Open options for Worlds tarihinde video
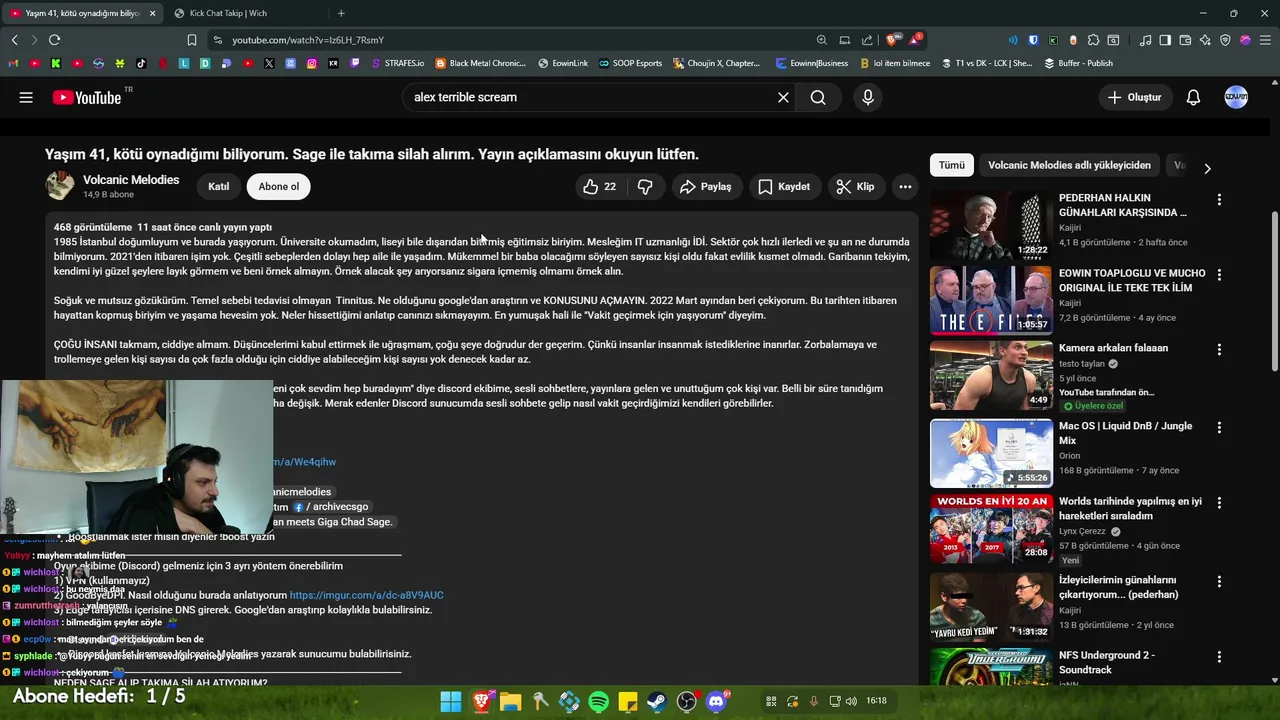This screenshot has height=720, width=1280. coord(1218,503)
